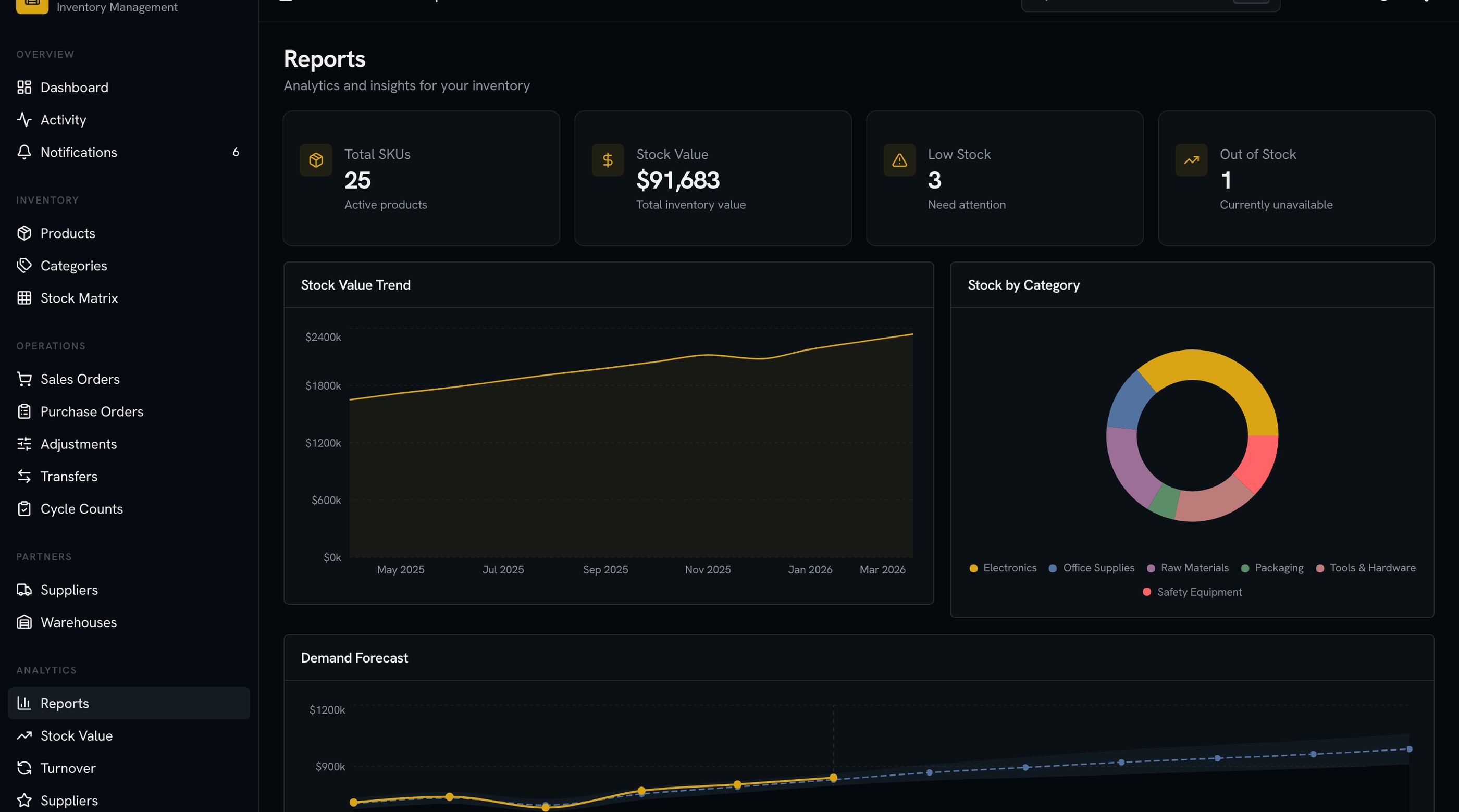Click the Packaging legend dot

pyautogui.click(x=1245, y=569)
